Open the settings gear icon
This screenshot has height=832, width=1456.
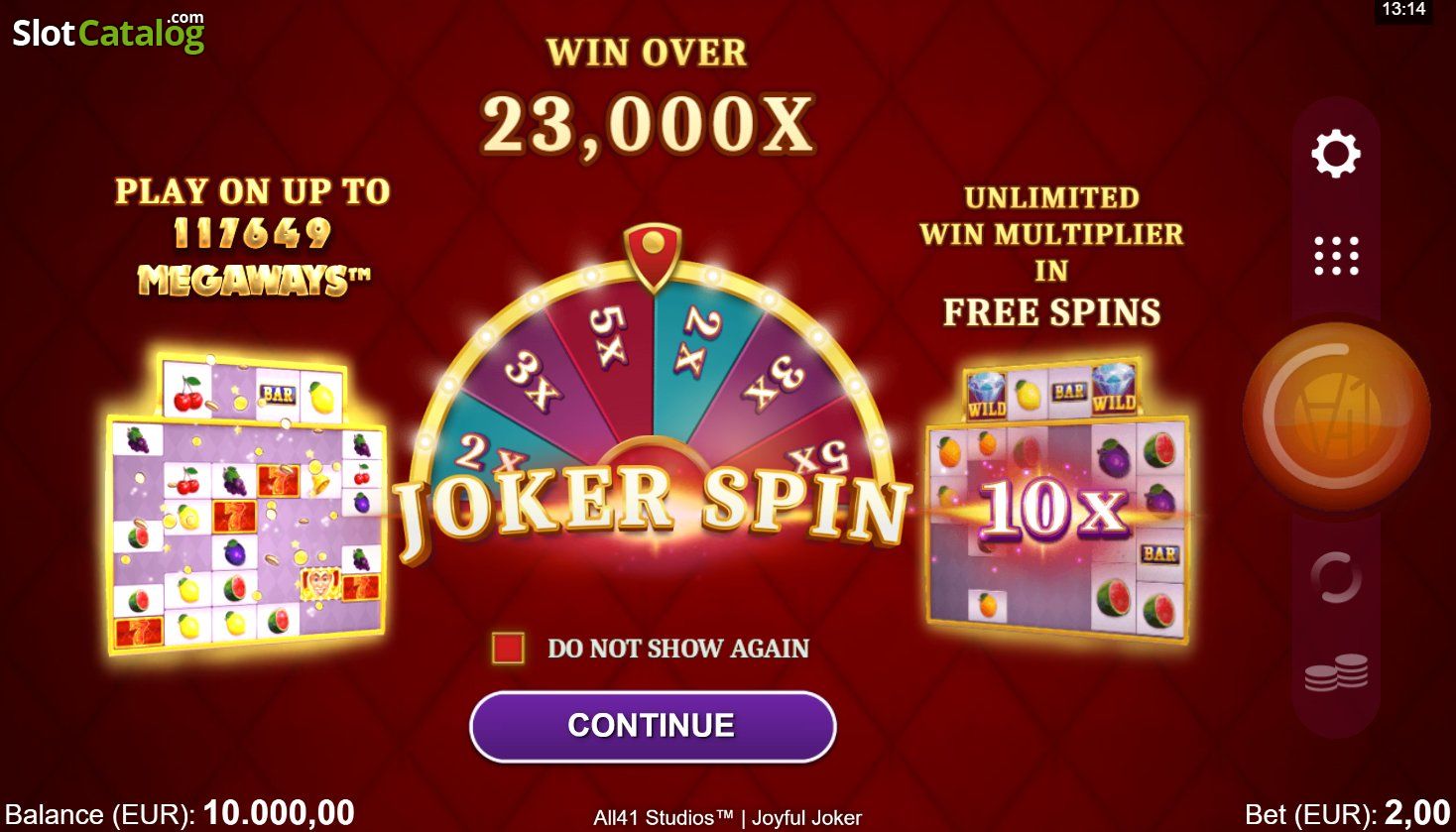[1336, 154]
